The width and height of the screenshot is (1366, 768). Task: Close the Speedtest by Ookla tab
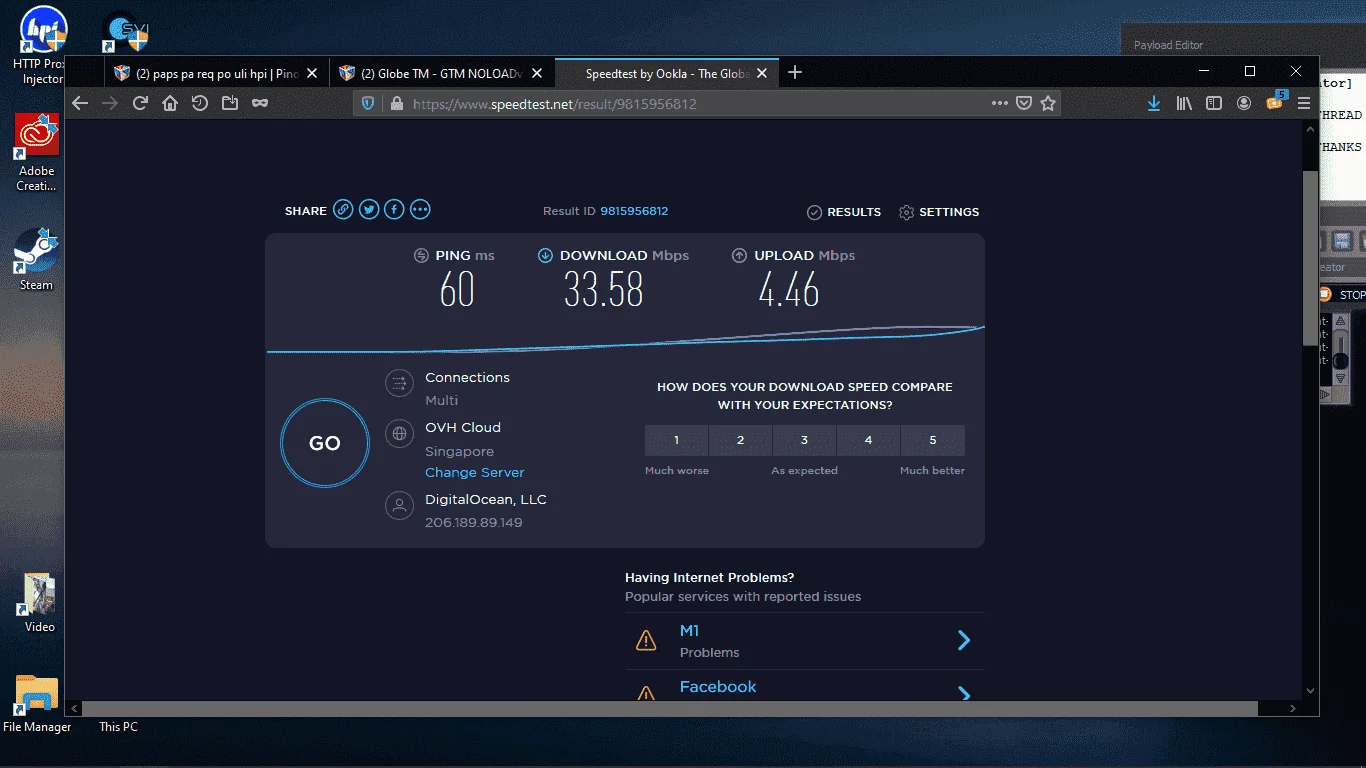coord(762,73)
